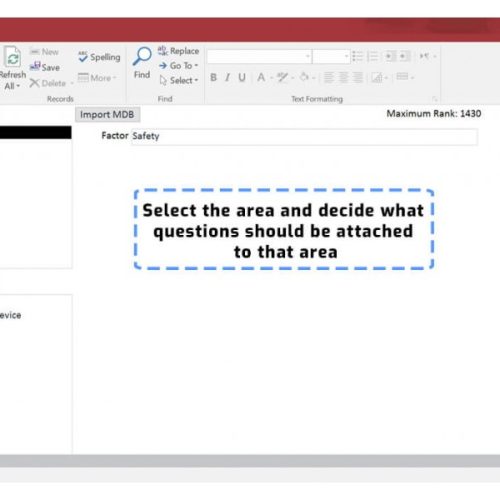Click the font color A icon

pos(261,78)
